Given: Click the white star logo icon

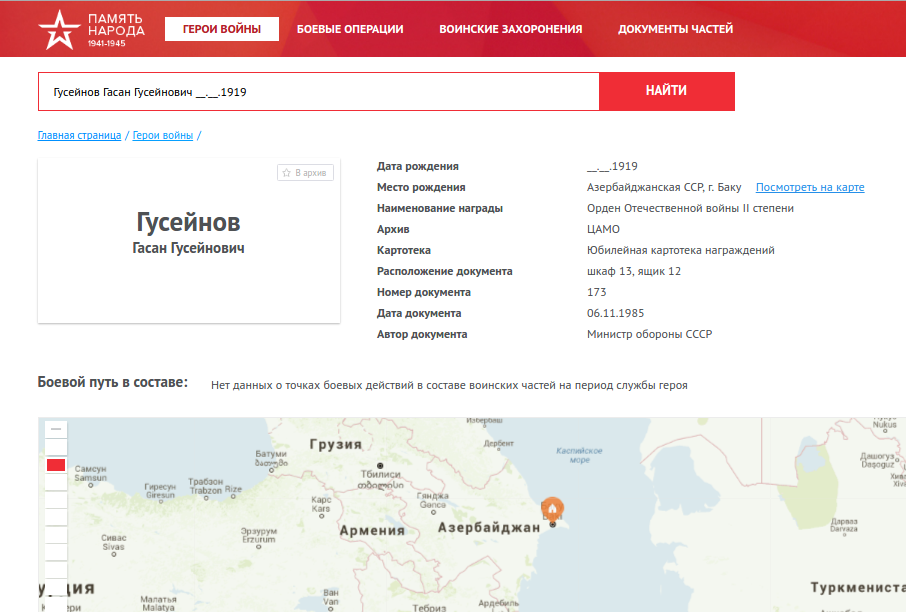Looking at the screenshot, I should 59,30.
